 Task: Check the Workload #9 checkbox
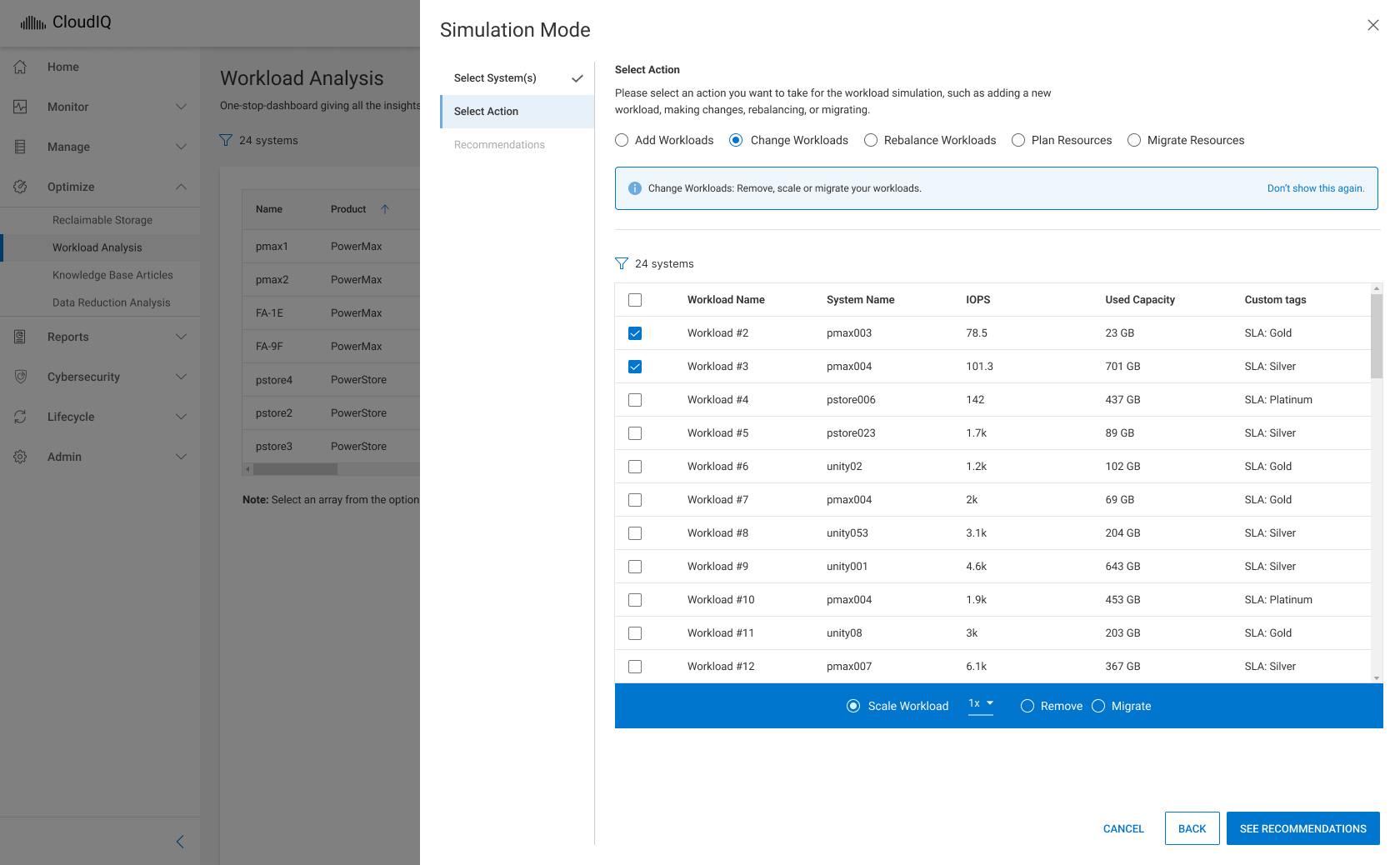click(x=635, y=567)
